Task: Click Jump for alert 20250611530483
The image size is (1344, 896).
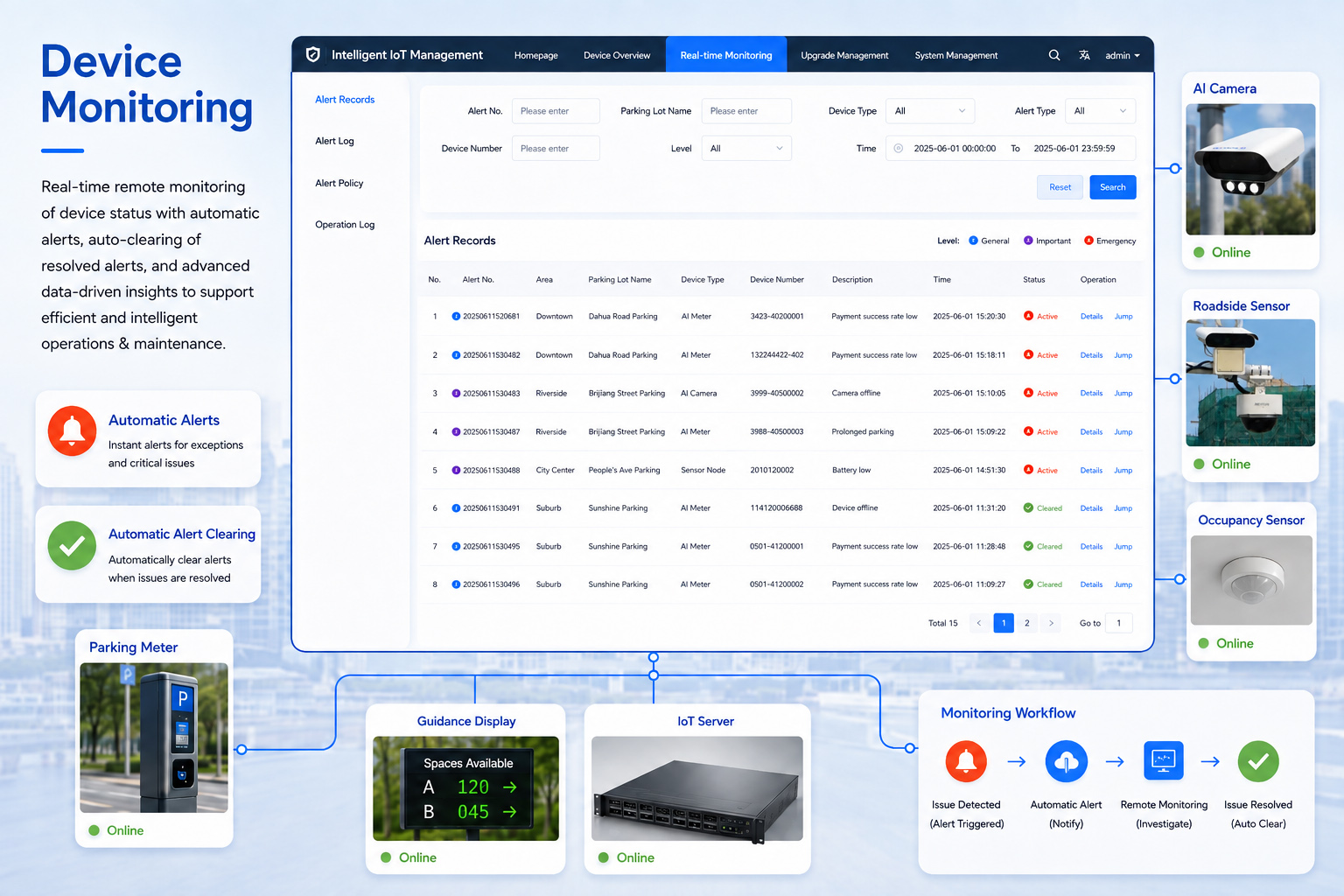Action: pyautogui.click(x=1123, y=394)
